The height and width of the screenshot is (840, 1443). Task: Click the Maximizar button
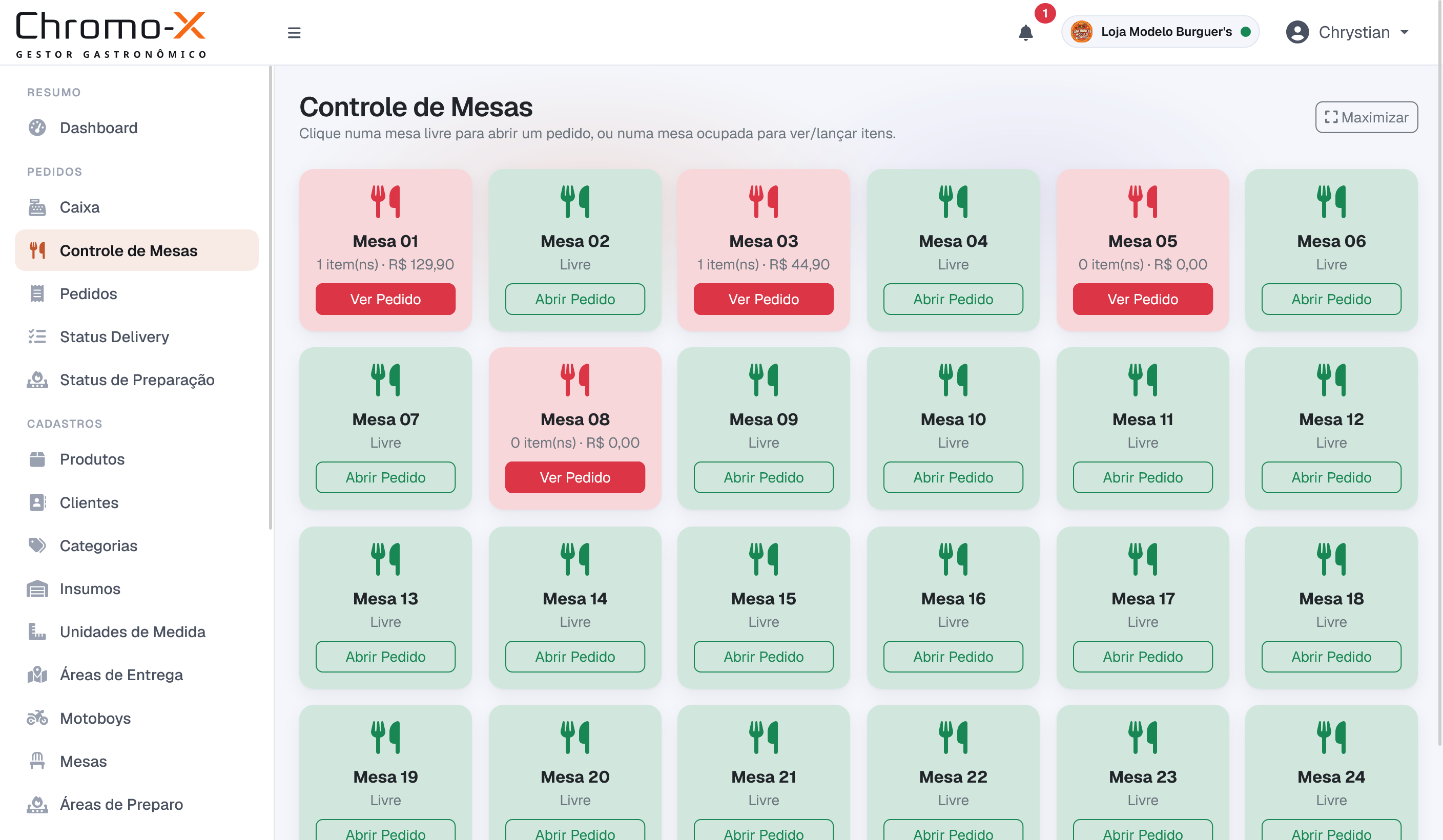coord(1366,117)
